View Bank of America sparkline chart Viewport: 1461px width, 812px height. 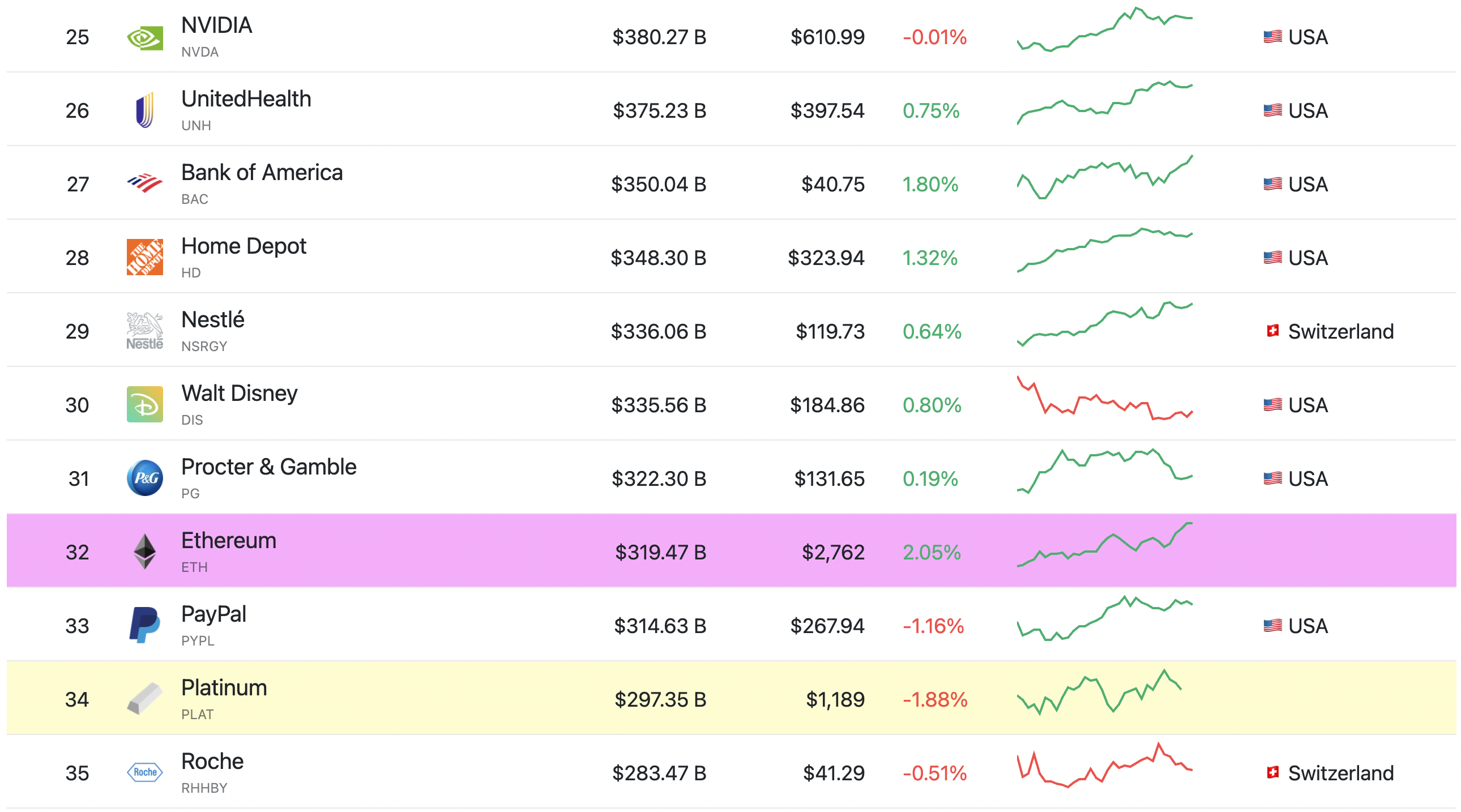point(1105,176)
